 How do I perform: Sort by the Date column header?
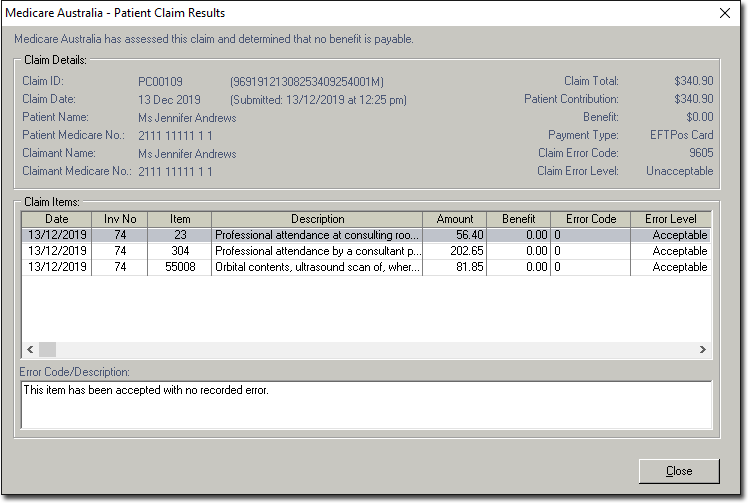click(57, 219)
